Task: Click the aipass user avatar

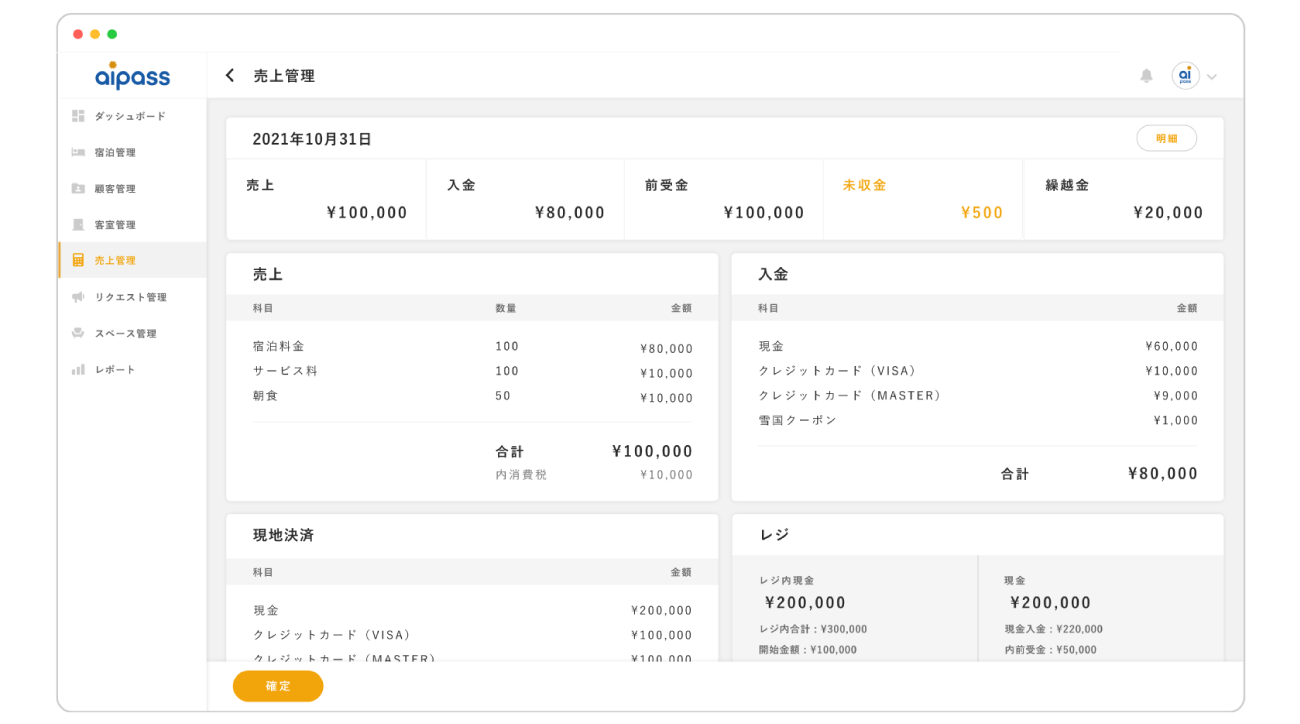Action: (1185, 76)
